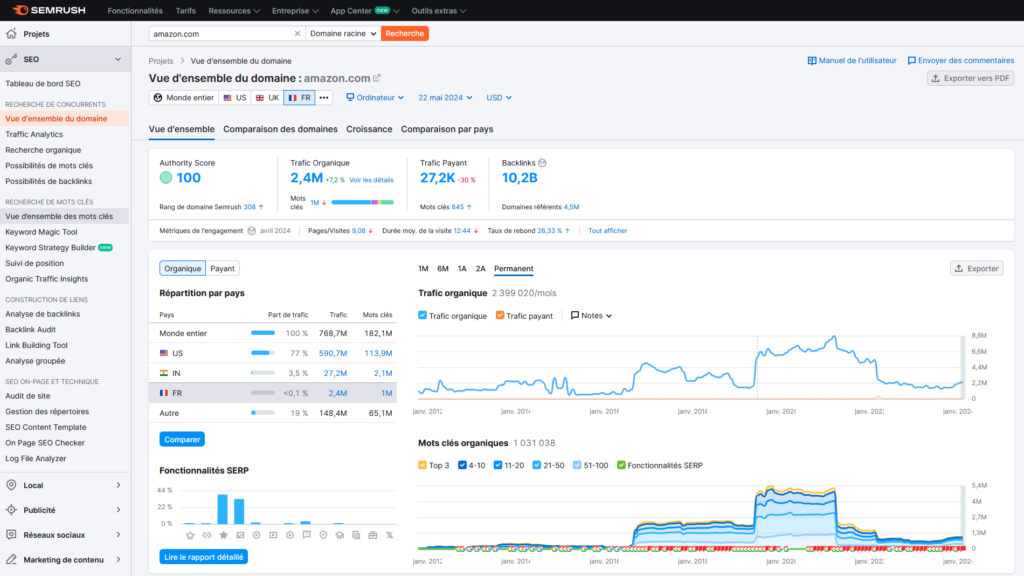Click the Semrush logo
Screen dimensions: 1024x576
pos(49,10)
